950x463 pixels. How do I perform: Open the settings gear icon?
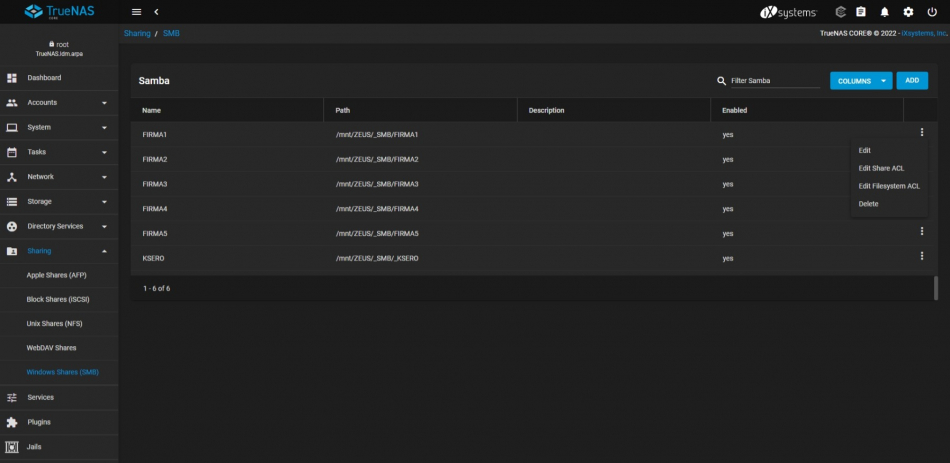(908, 12)
